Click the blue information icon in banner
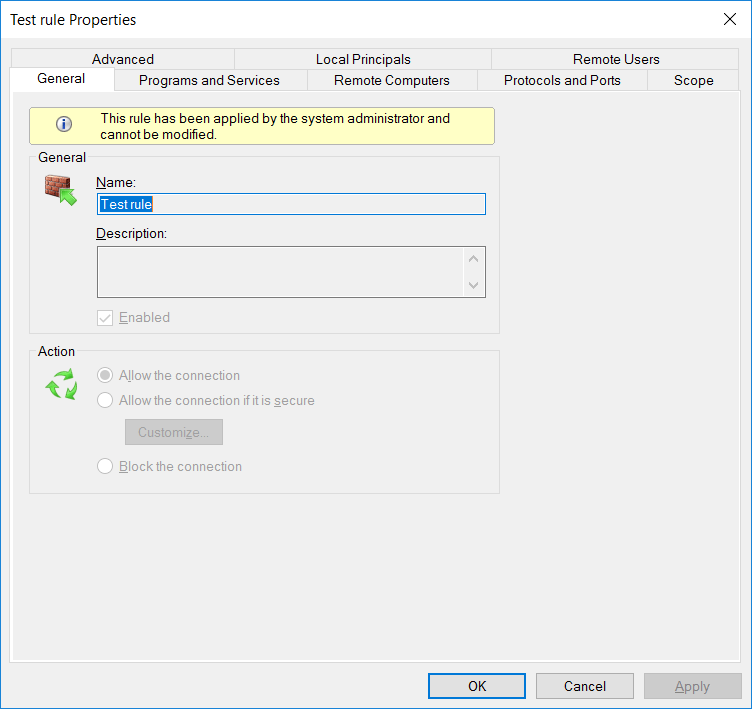 (x=64, y=124)
